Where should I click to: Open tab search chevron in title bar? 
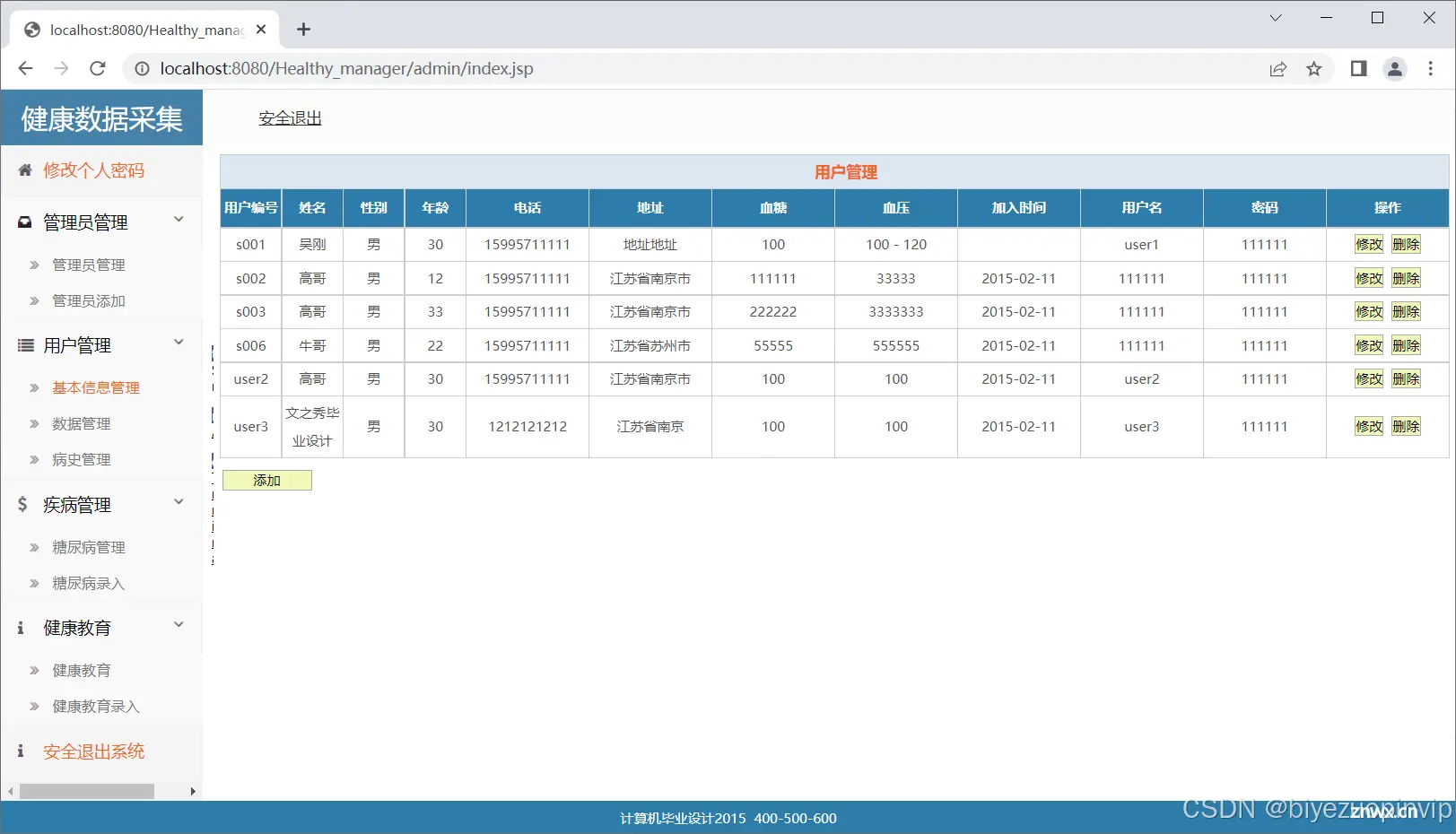click(x=1275, y=18)
